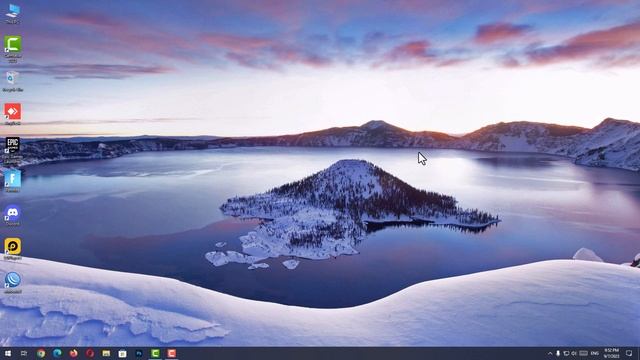Open File Explorer from the taskbar

tap(106, 353)
